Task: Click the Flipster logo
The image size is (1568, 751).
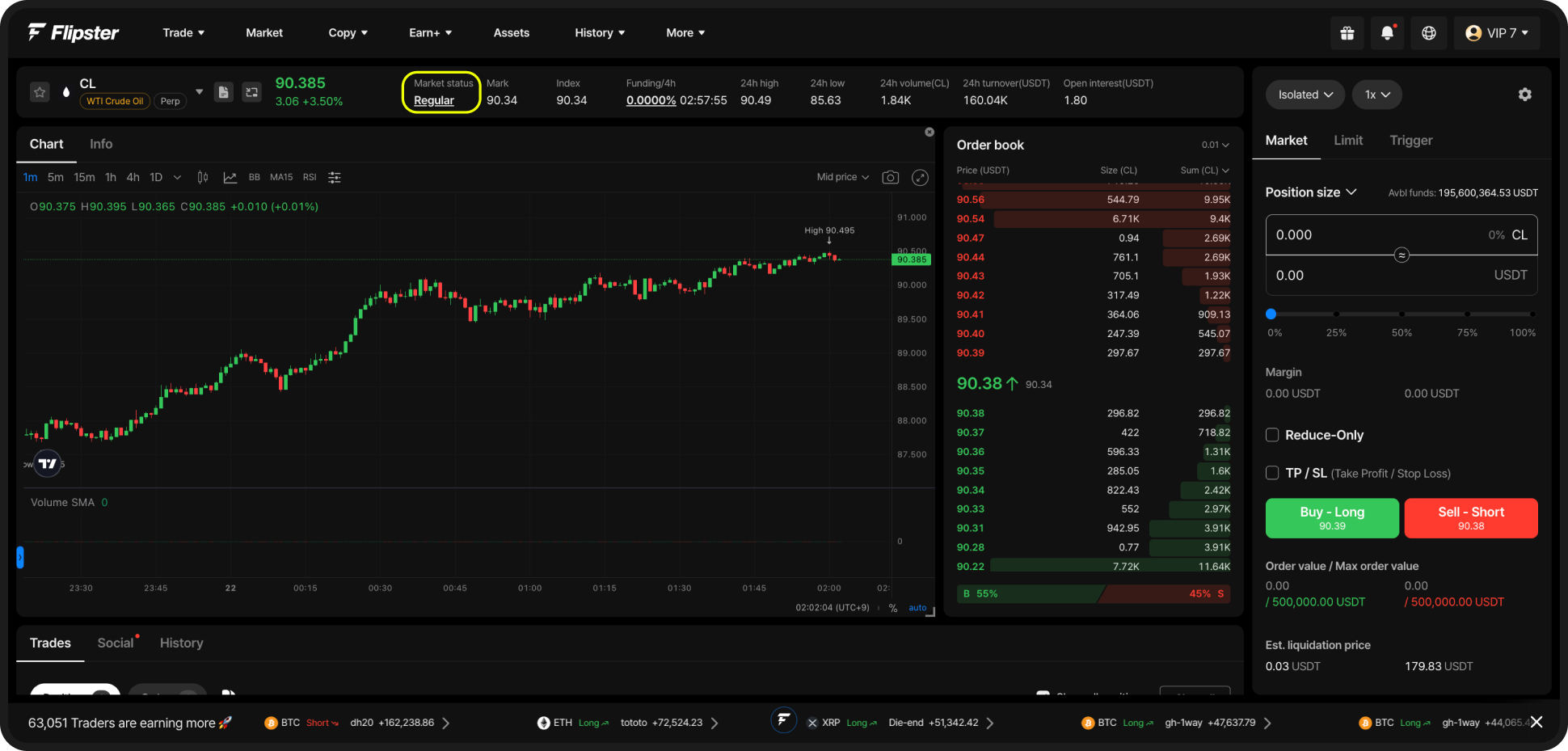Action: pyautogui.click(x=74, y=32)
